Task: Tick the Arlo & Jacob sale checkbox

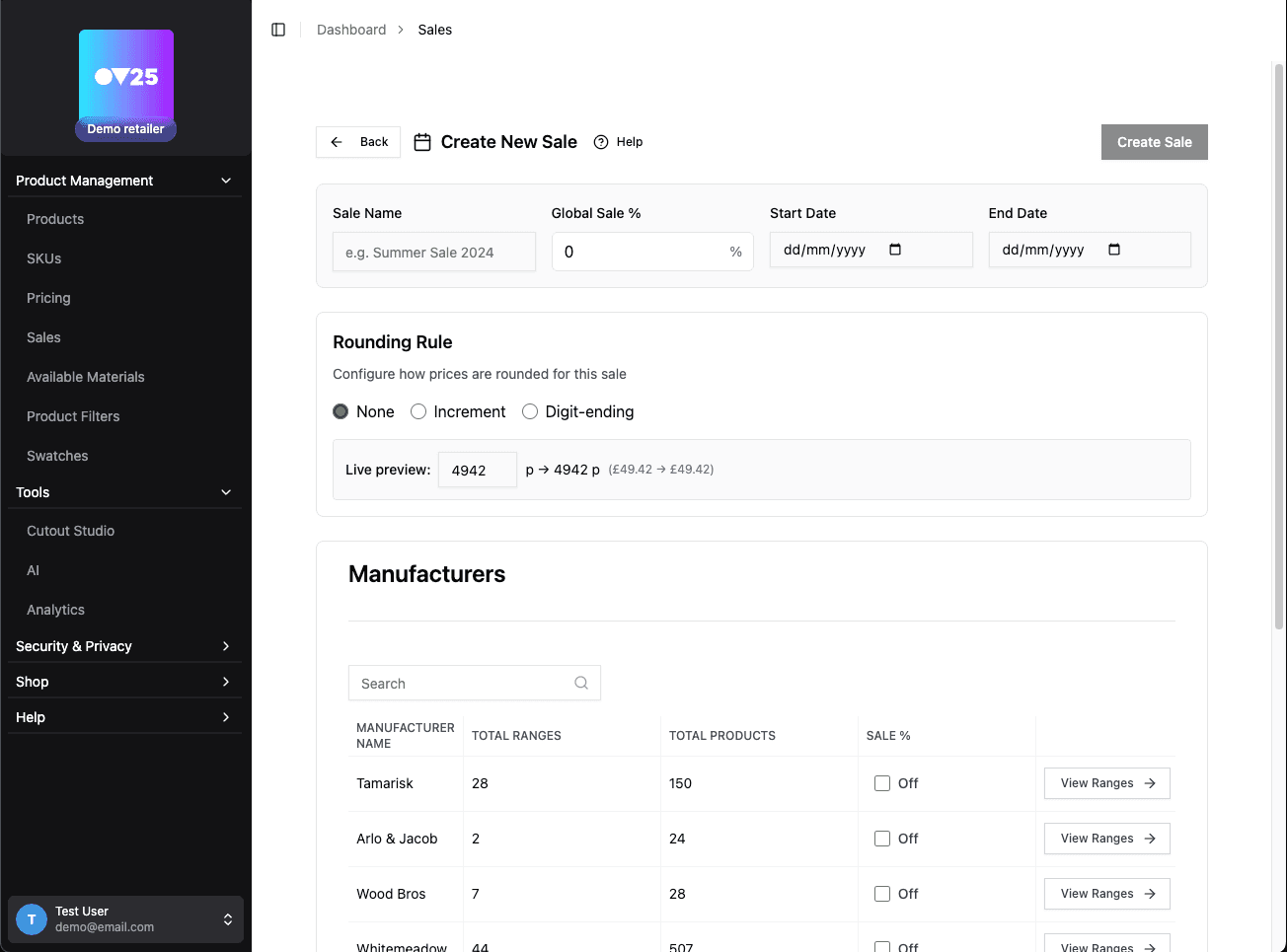Action: [x=882, y=839]
